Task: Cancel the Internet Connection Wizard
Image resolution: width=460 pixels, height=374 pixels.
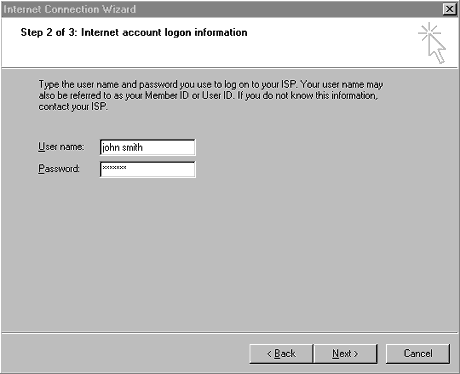Action: pyautogui.click(x=418, y=354)
